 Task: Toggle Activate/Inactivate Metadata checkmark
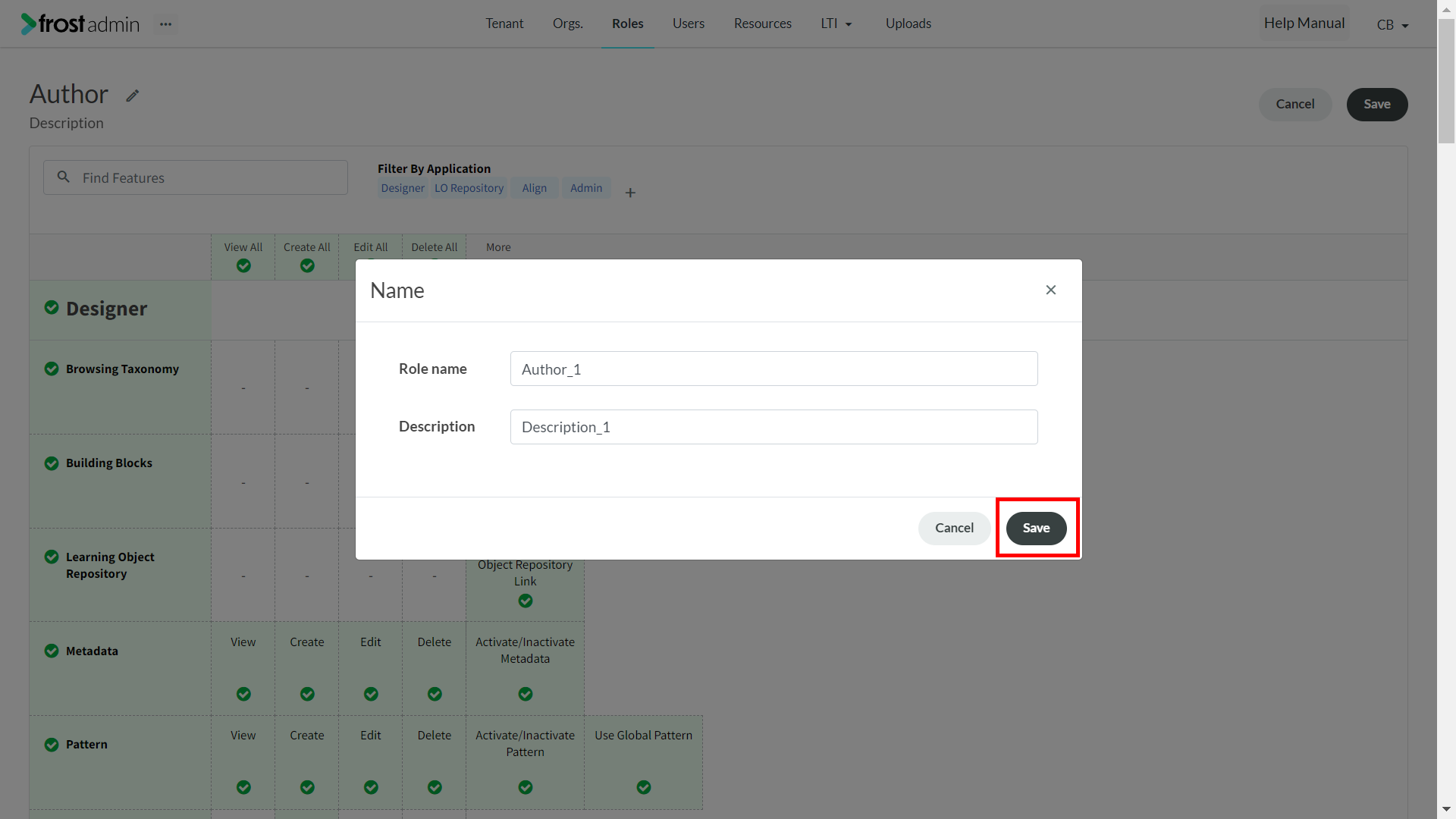(x=526, y=694)
